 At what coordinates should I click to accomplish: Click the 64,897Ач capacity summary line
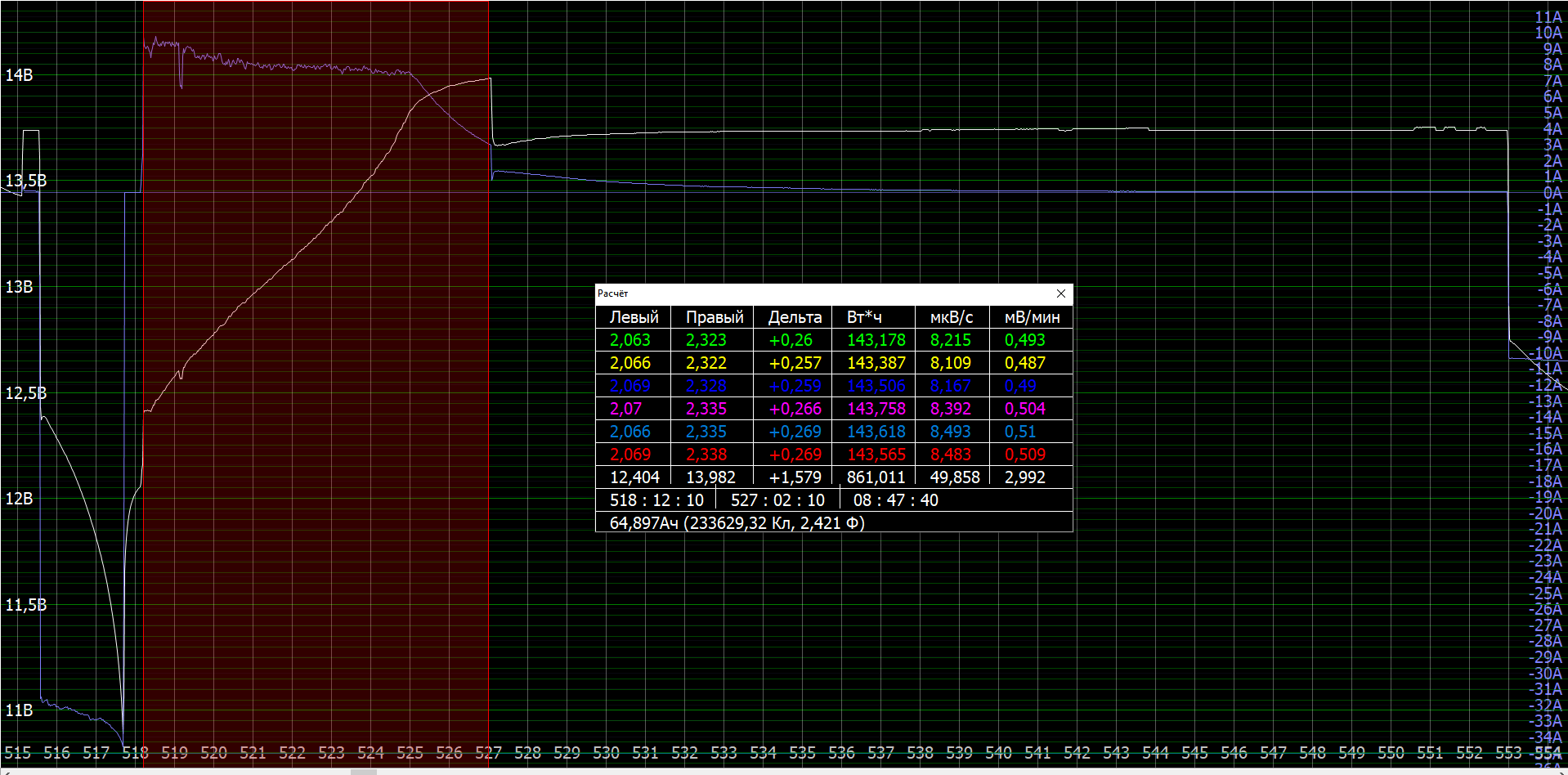[x=736, y=523]
